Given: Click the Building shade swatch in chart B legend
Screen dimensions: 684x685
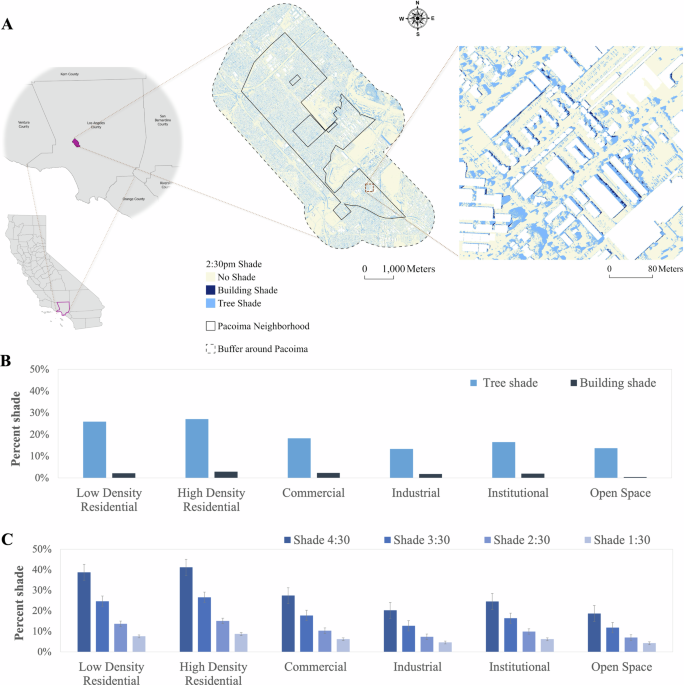Looking at the screenshot, I should coord(574,383).
